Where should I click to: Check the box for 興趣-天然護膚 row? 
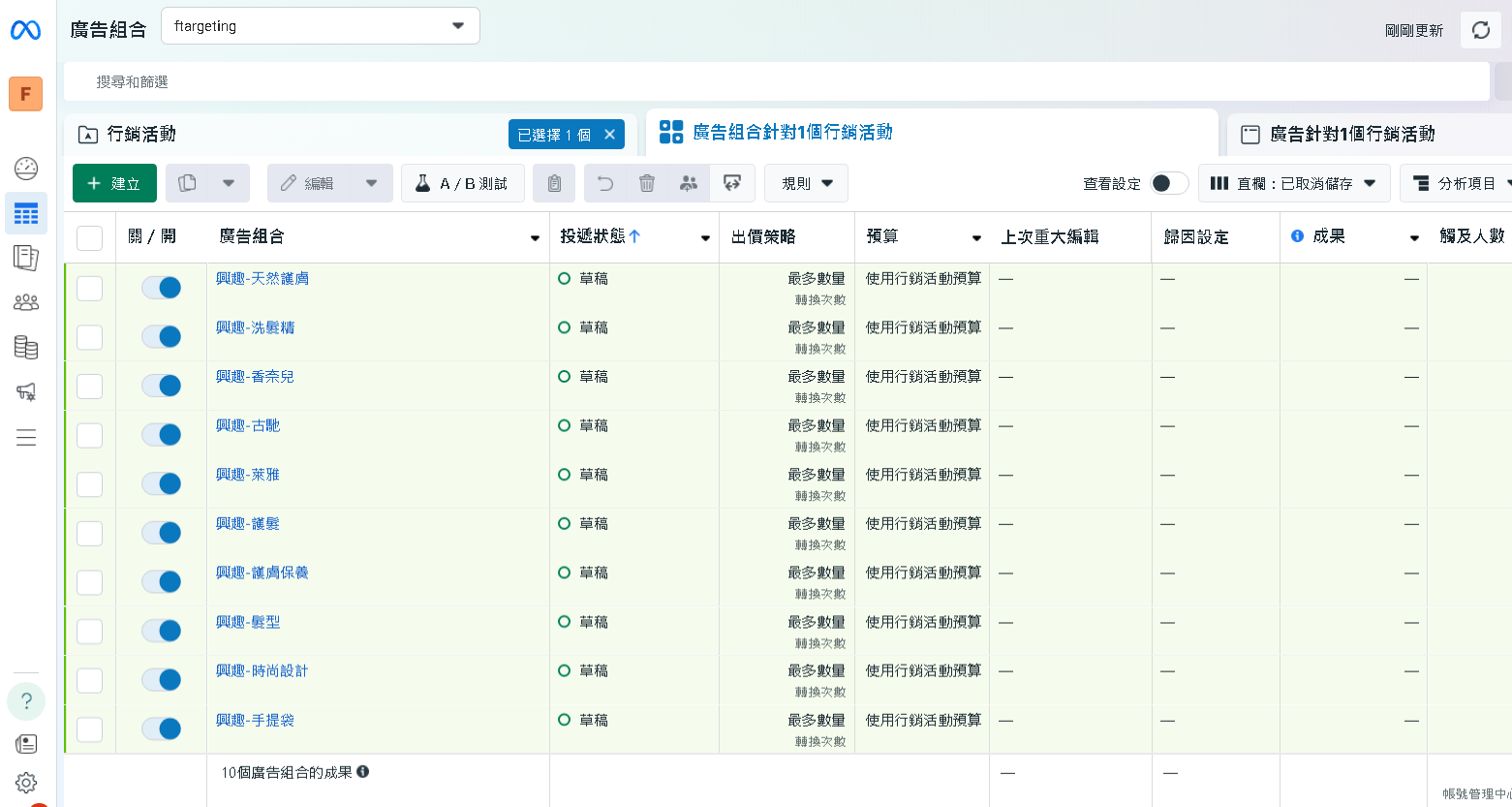[x=89, y=288]
